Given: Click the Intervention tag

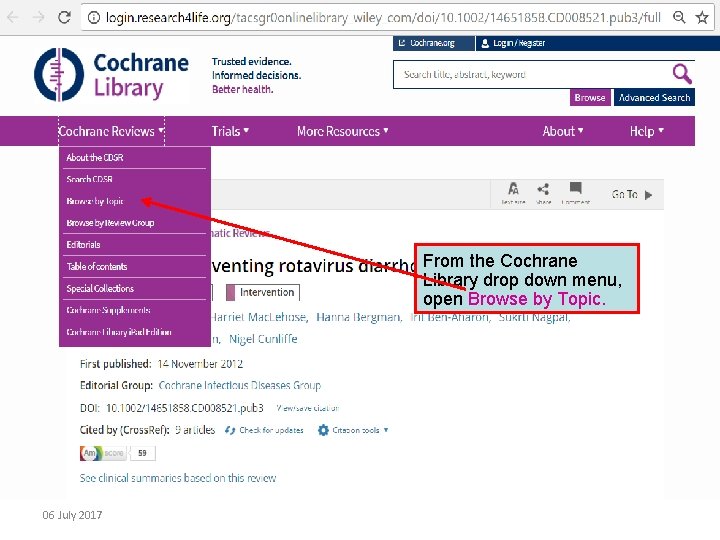Looking at the screenshot, I should pyautogui.click(x=263, y=292).
